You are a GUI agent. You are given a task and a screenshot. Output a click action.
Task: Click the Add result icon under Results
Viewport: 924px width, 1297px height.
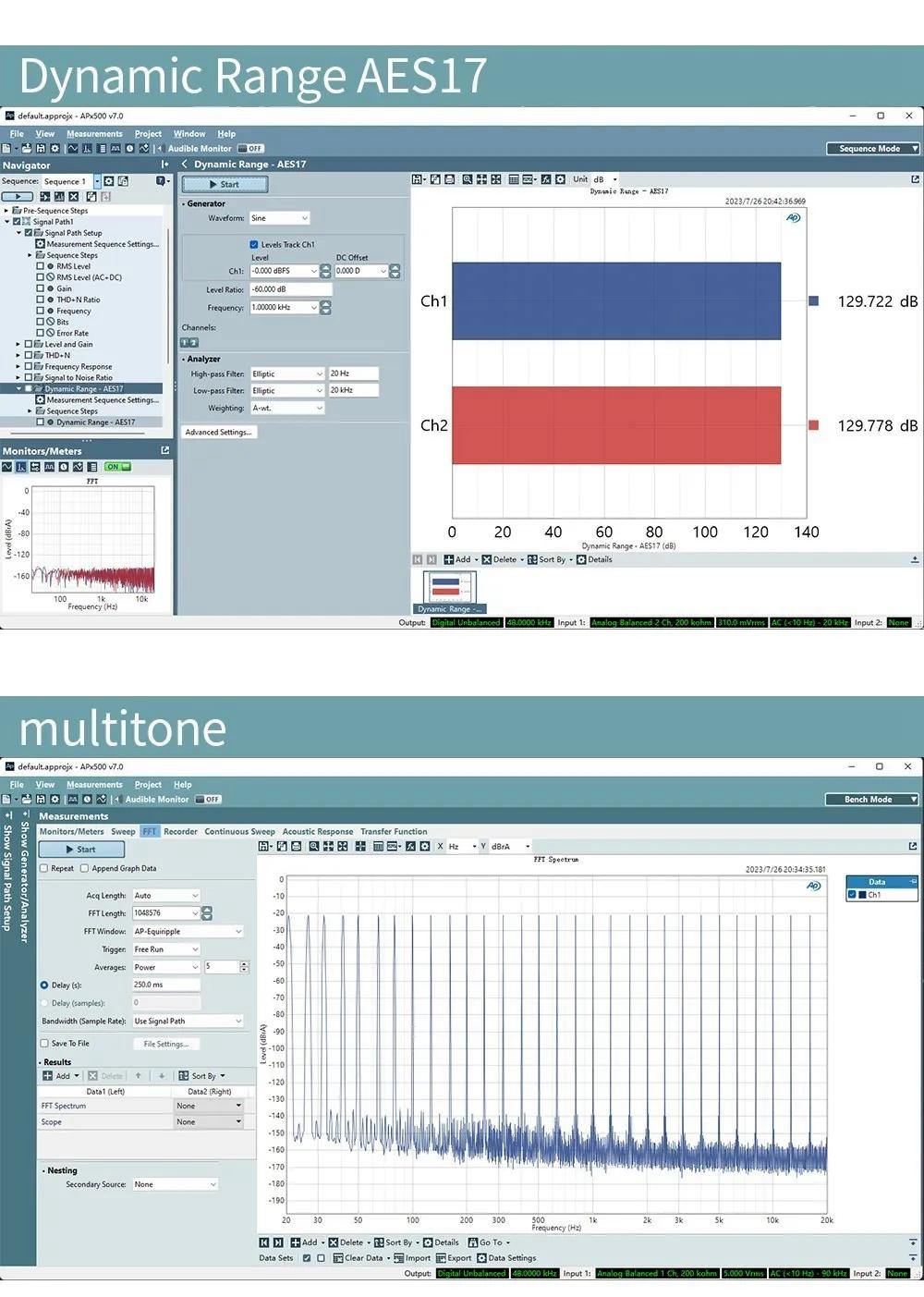pos(48,1076)
